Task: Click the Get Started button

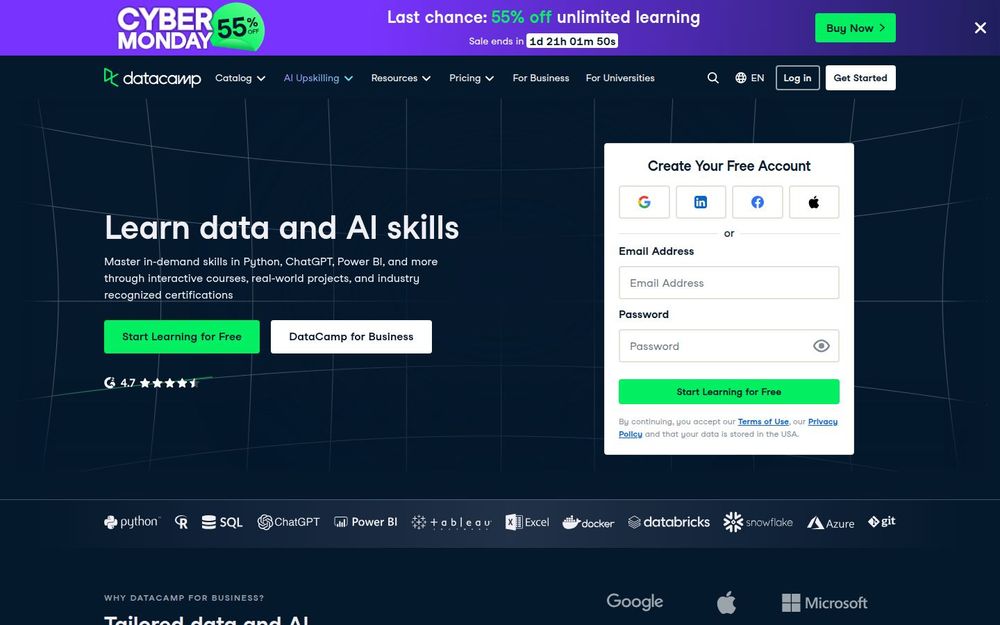Action: pos(860,78)
